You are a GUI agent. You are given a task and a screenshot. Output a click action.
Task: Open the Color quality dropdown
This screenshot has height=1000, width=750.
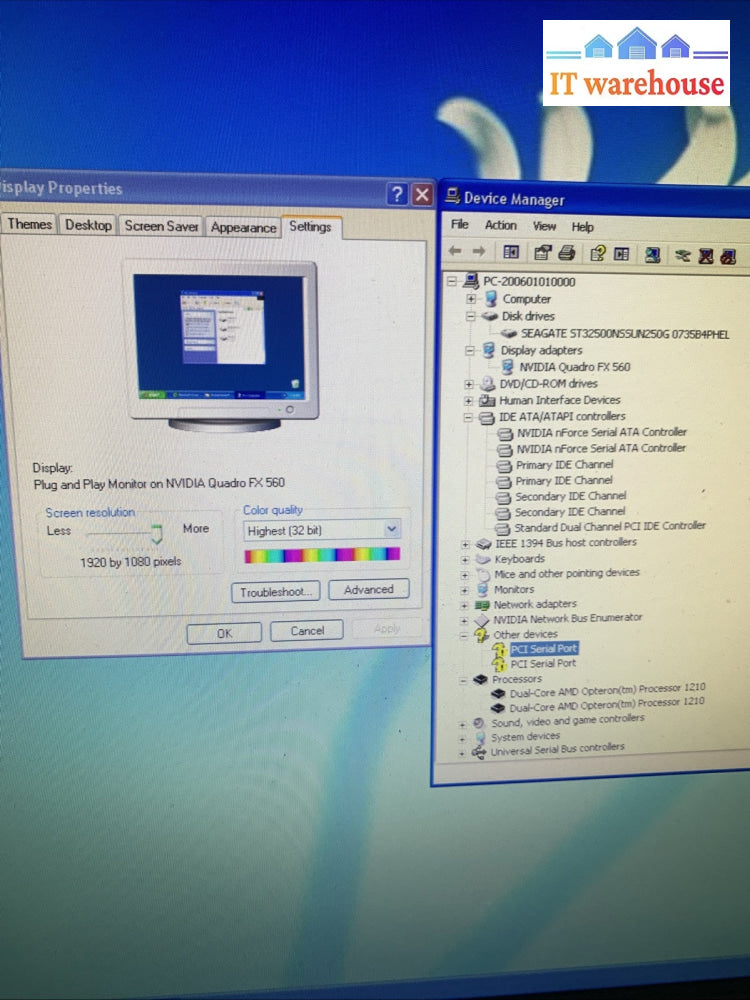coord(391,529)
